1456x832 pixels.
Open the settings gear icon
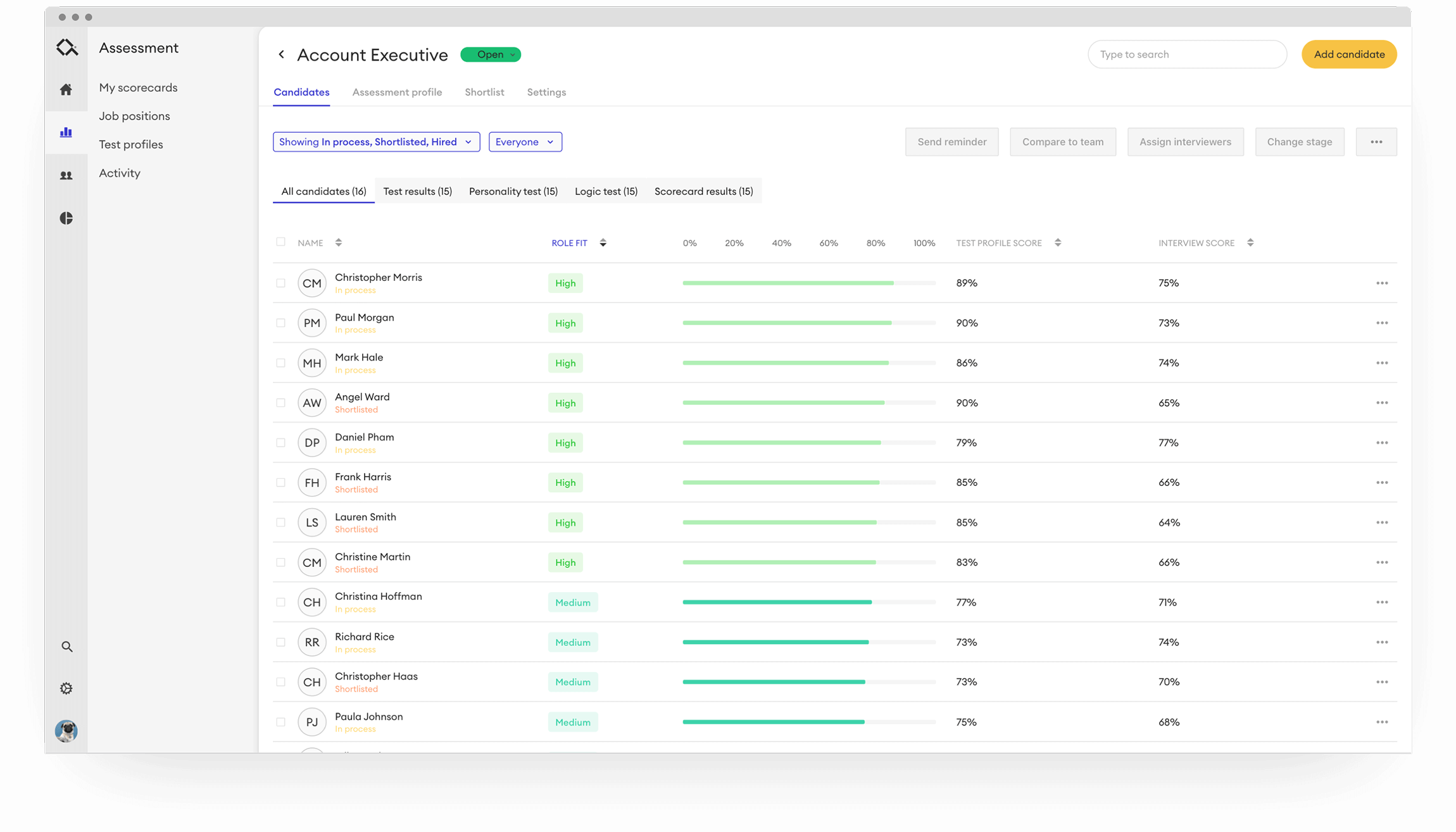pos(66,688)
